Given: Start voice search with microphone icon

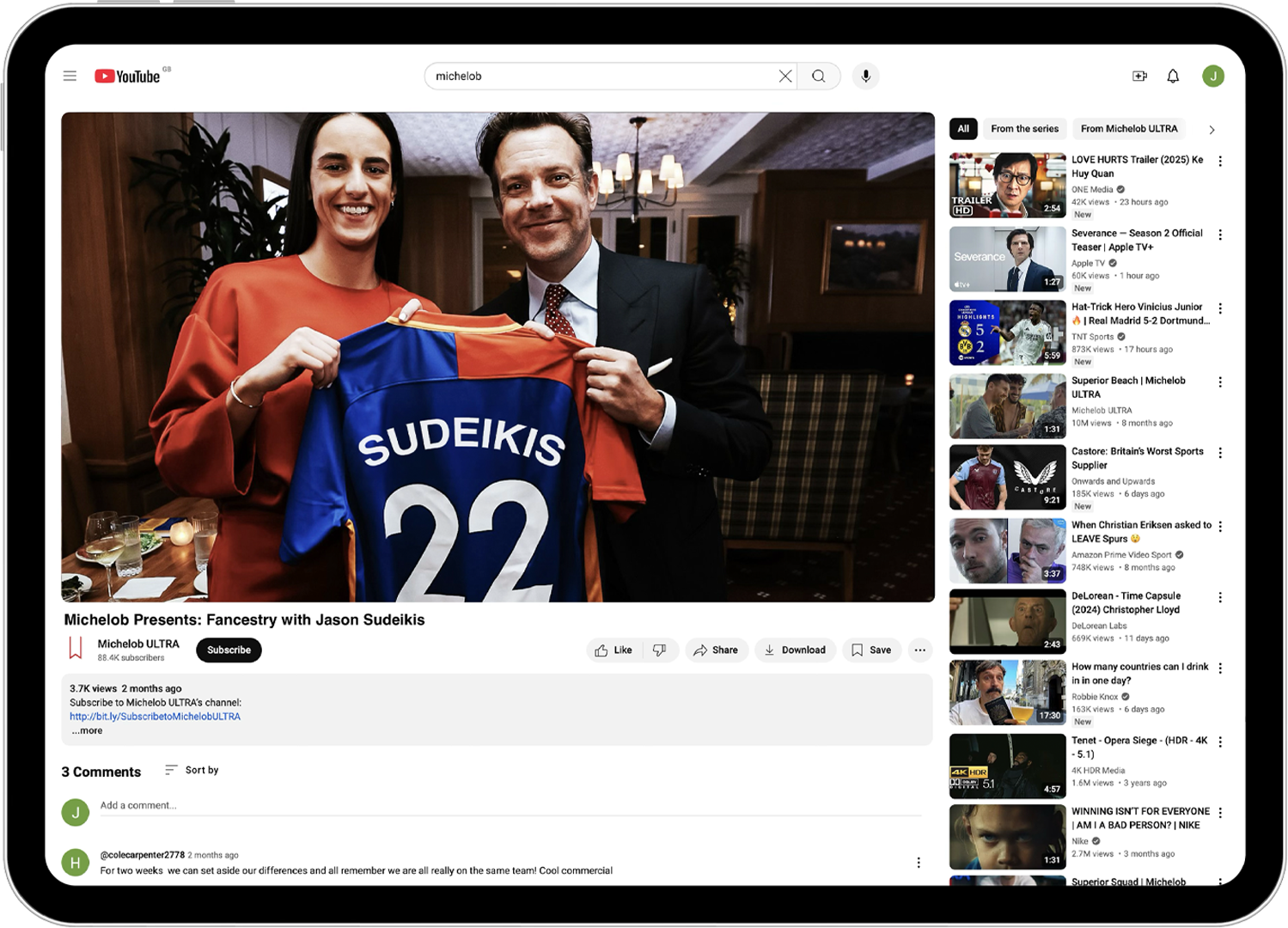Looking at the screenshot, I should pos(866,76).
